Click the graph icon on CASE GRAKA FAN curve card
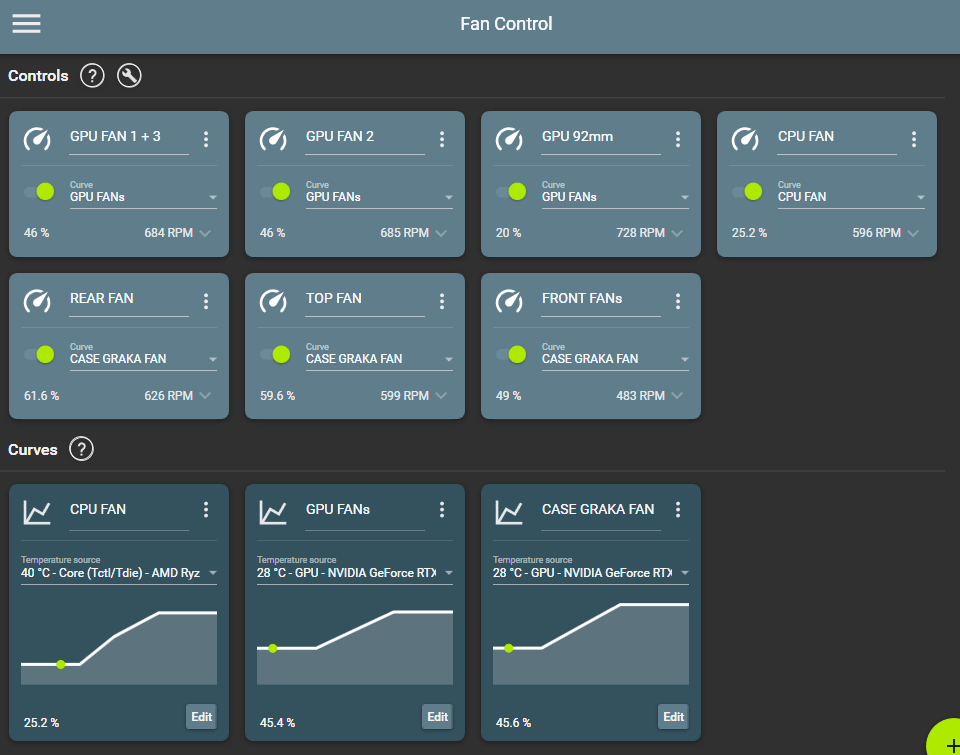 pos(509,512)
